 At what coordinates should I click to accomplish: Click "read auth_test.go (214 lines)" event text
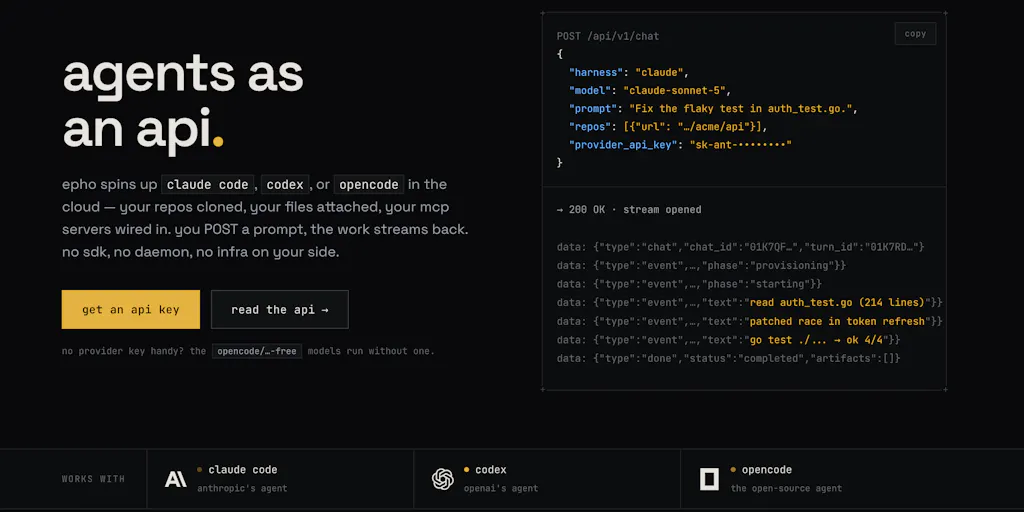tap(837, 302)
